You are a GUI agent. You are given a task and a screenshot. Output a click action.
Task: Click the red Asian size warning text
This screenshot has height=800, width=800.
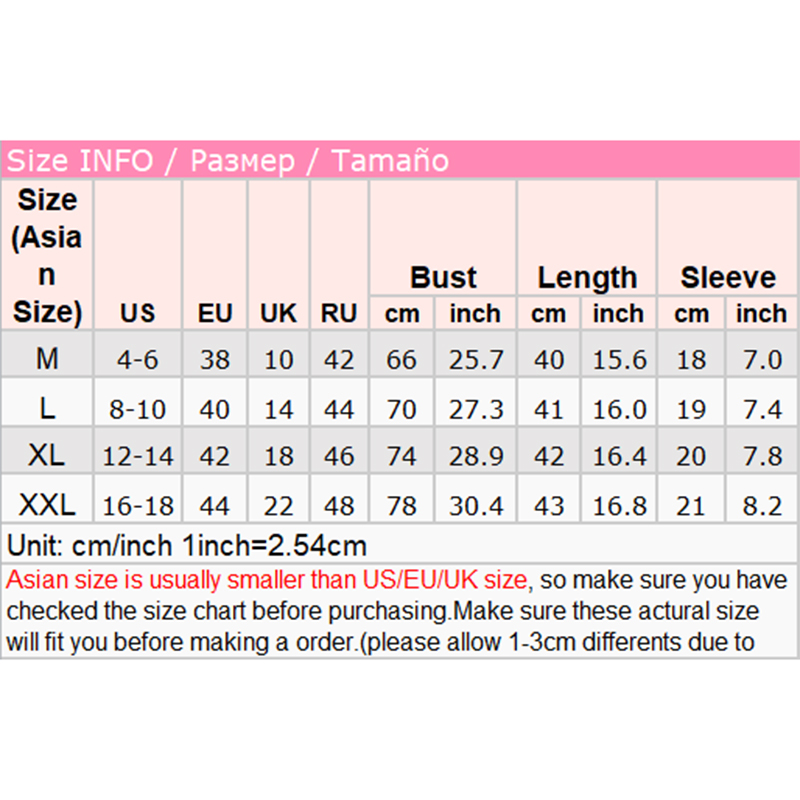266,579
